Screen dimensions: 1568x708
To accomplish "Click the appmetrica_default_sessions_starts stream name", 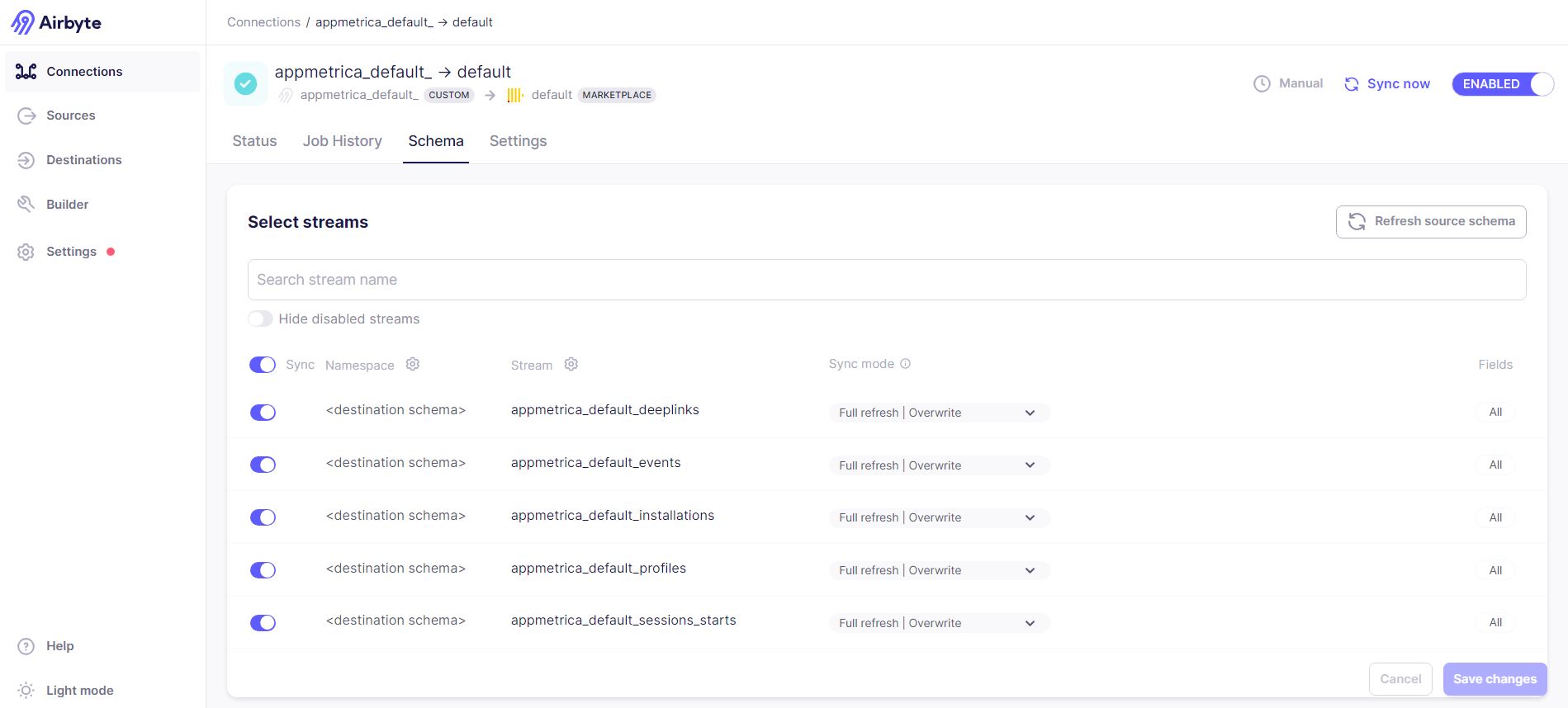I will coord(623,621).
